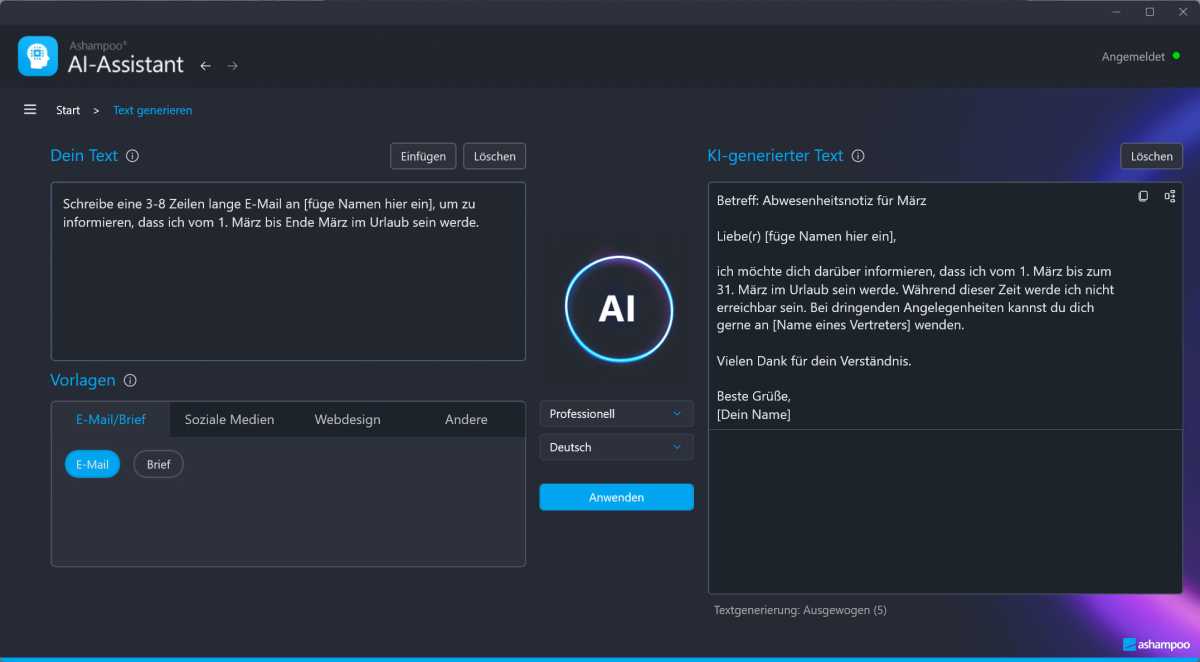Click the Text generieren breadcrumb link
Screen dimensions: 1200x662
(x=152, y=110)
